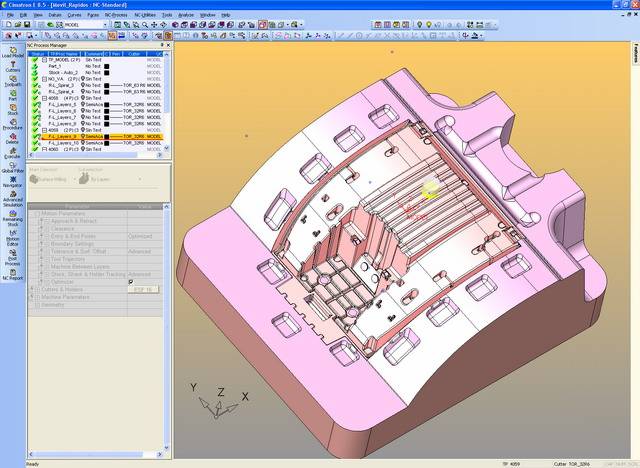Open the Motion Editor sidebar tool
This screenshot has height=468, width=640.
13,238
